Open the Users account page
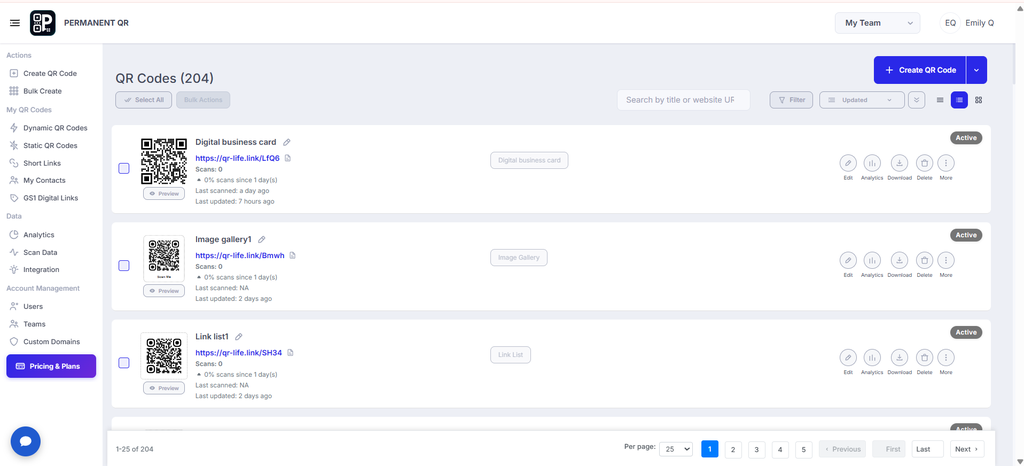Screen dimensions: 1024x466 coord(26,306)
